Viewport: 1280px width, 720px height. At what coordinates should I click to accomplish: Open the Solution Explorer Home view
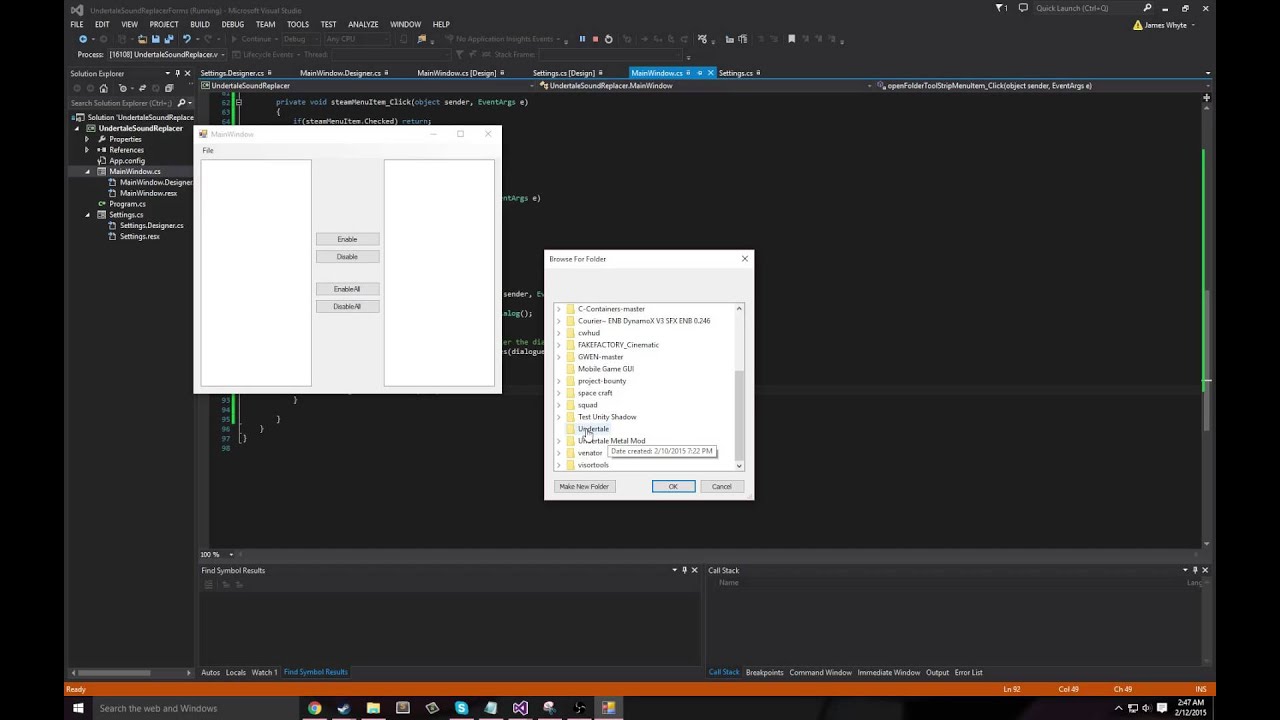[x=103, y=88]
